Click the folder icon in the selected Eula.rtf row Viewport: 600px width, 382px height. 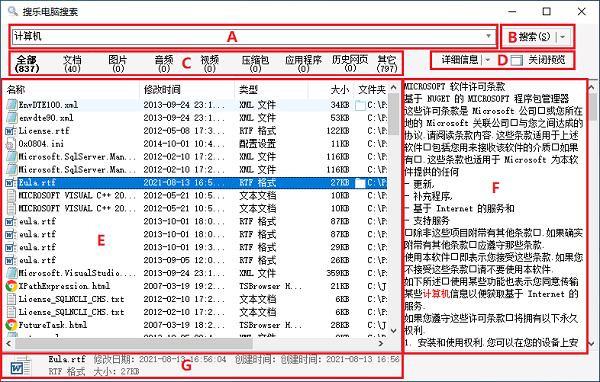tap(360, 183)
